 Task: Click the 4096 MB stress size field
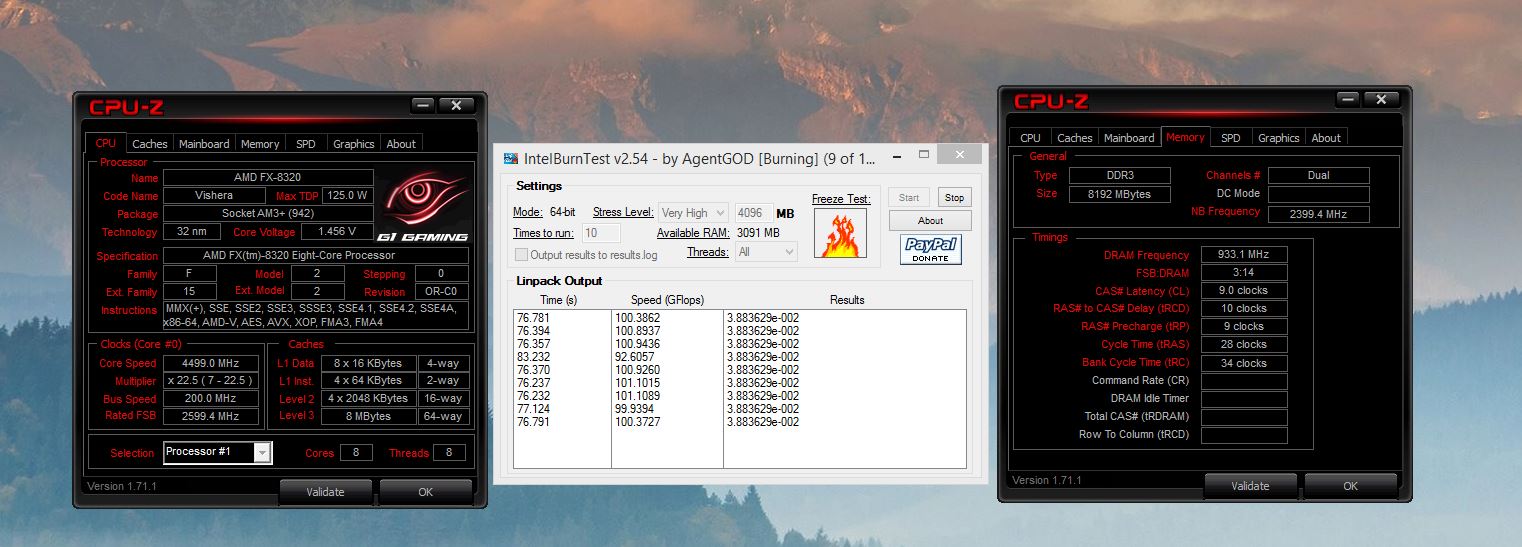[x=754, y=213]
